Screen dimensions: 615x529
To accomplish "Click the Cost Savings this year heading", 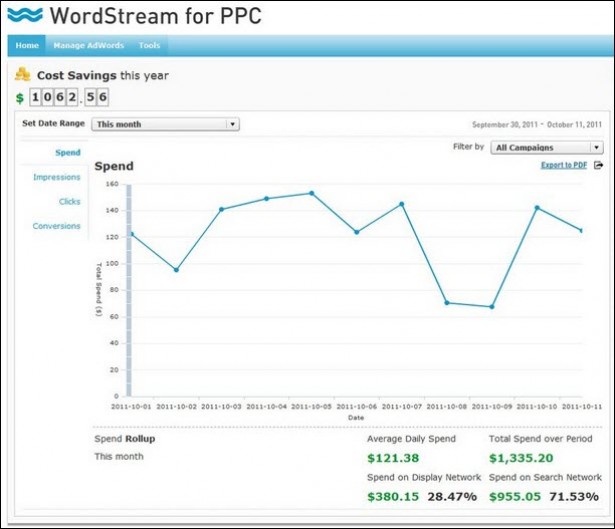I will [103, 75].
